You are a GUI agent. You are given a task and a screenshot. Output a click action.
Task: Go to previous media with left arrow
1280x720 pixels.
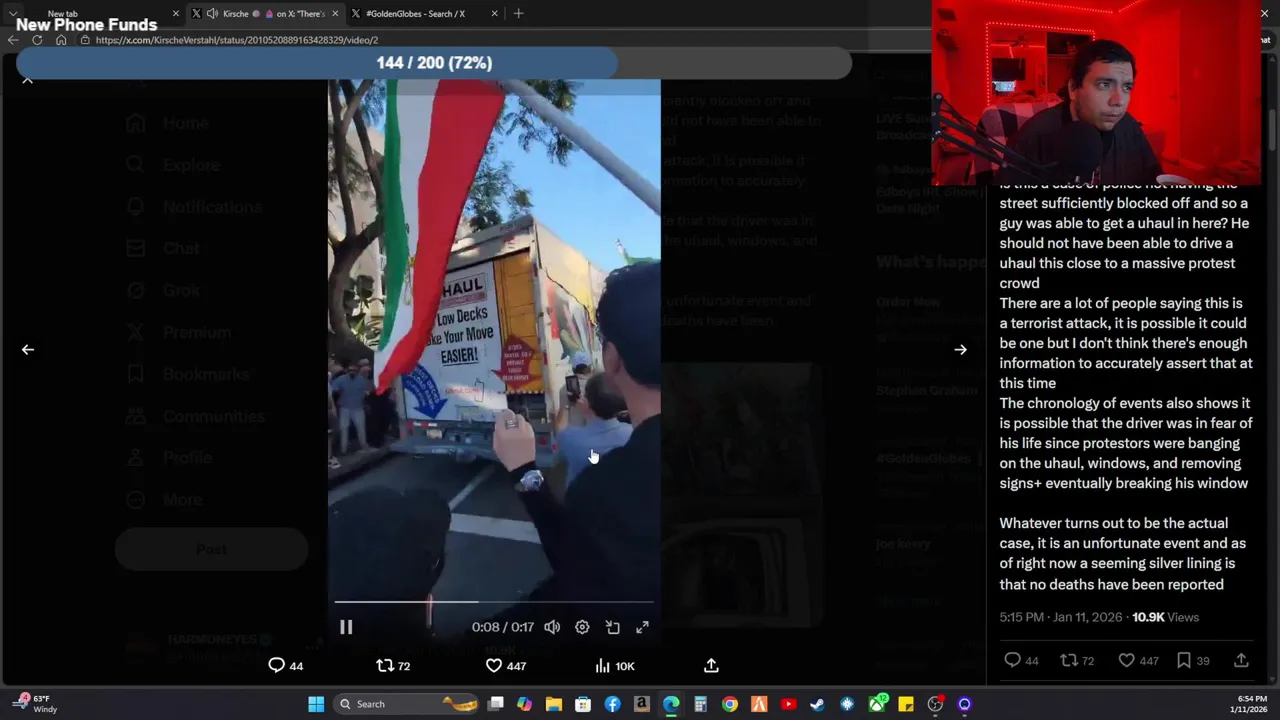click(x=28, y=349)
